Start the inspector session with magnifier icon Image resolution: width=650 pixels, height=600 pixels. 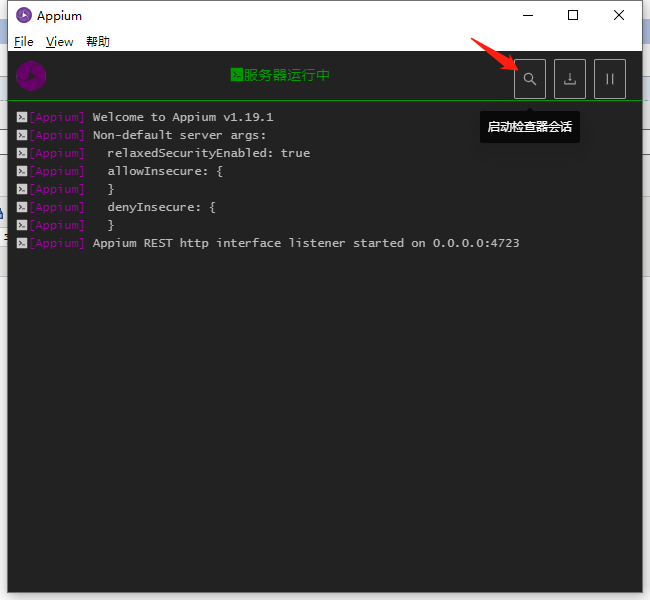pyautogui.click(x=529, y=79)
